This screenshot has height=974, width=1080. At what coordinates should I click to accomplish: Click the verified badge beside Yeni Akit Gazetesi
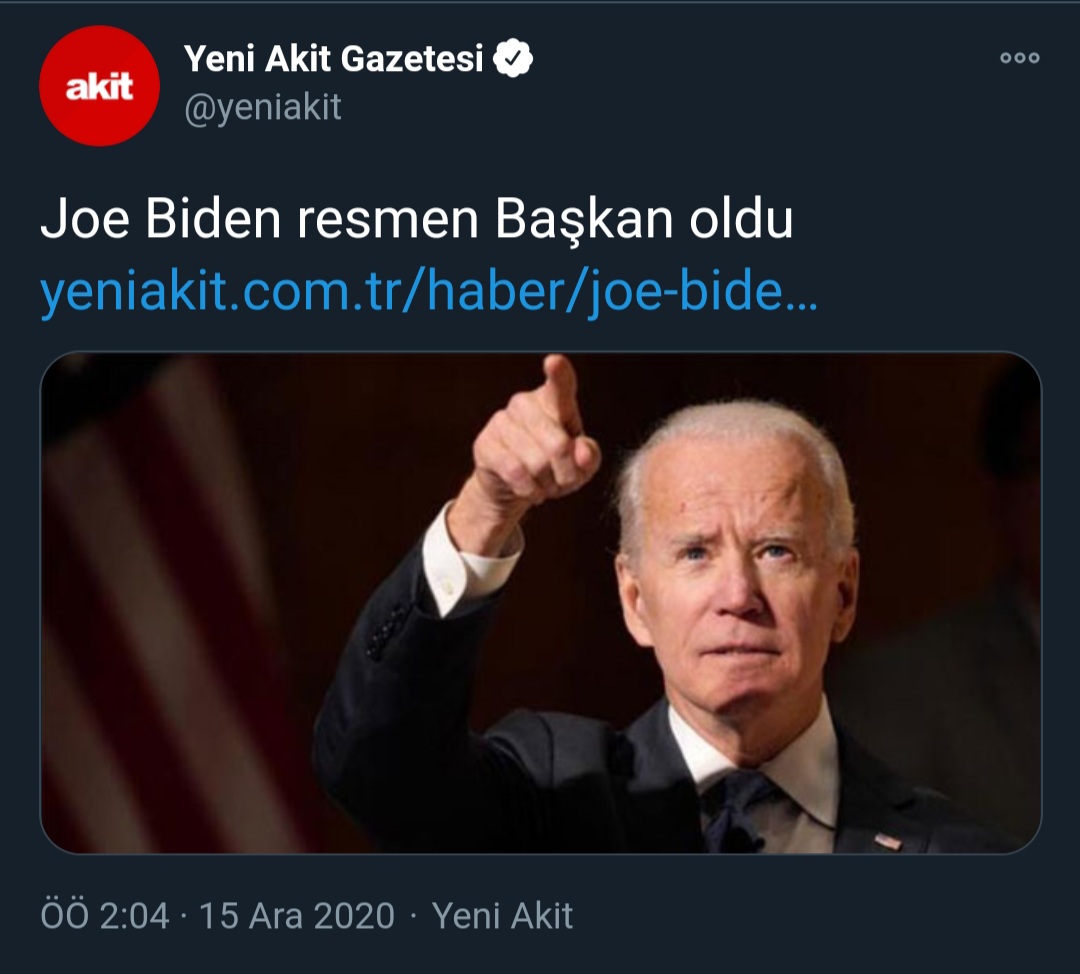513,59
